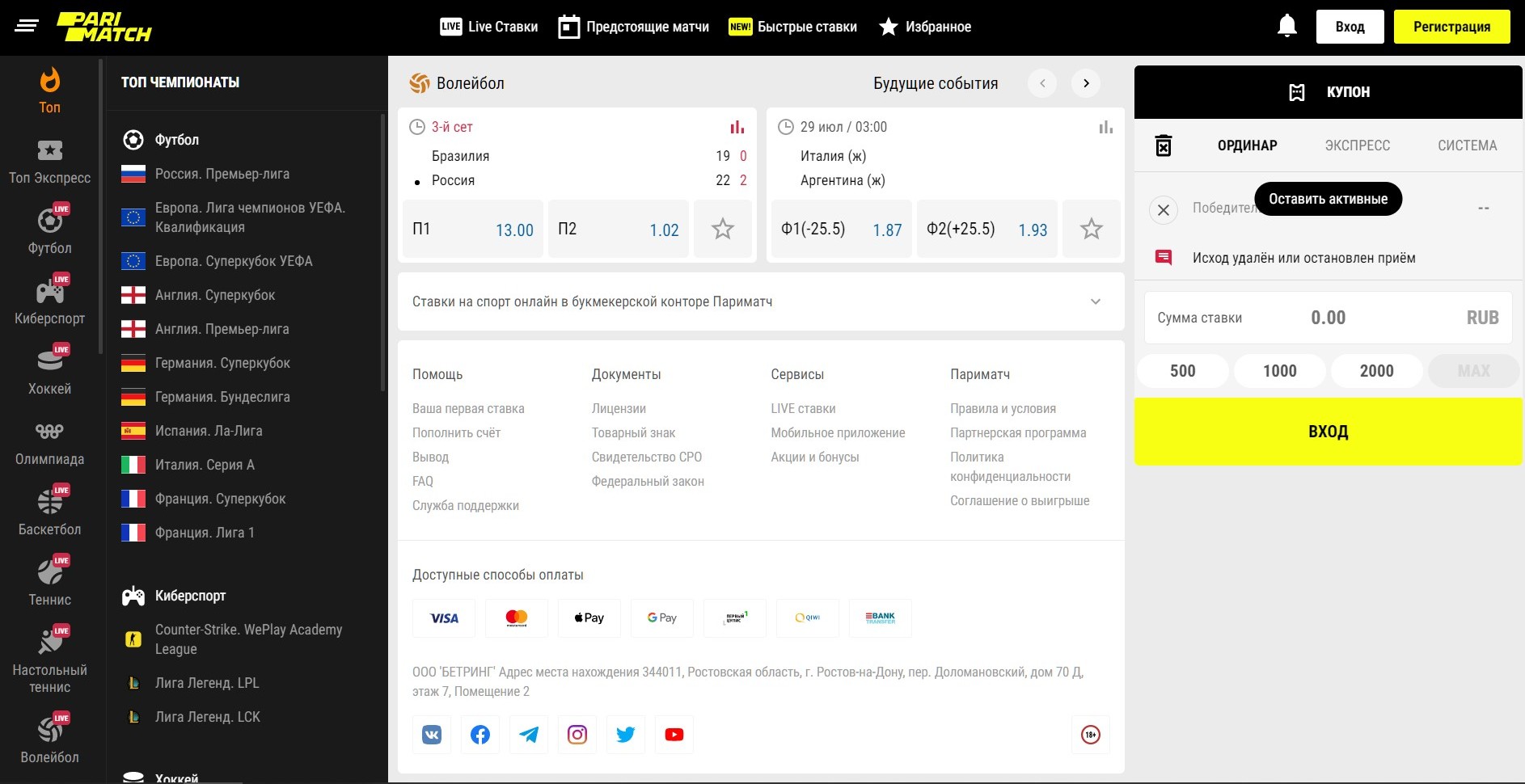Open Настольный теннис in left sidebar
The image size is (1525, 784).
coord(50,660)
